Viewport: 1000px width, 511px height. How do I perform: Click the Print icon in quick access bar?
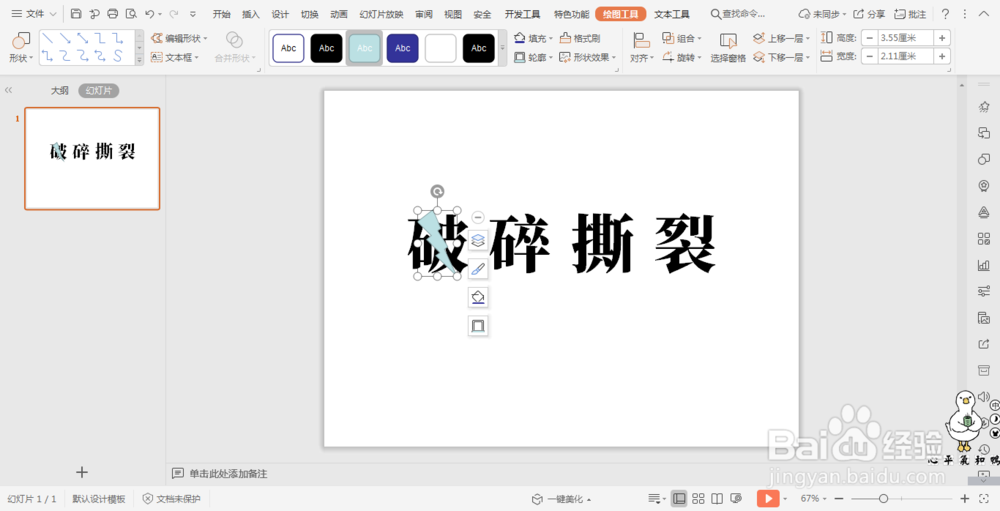click(x=113, y=13)
